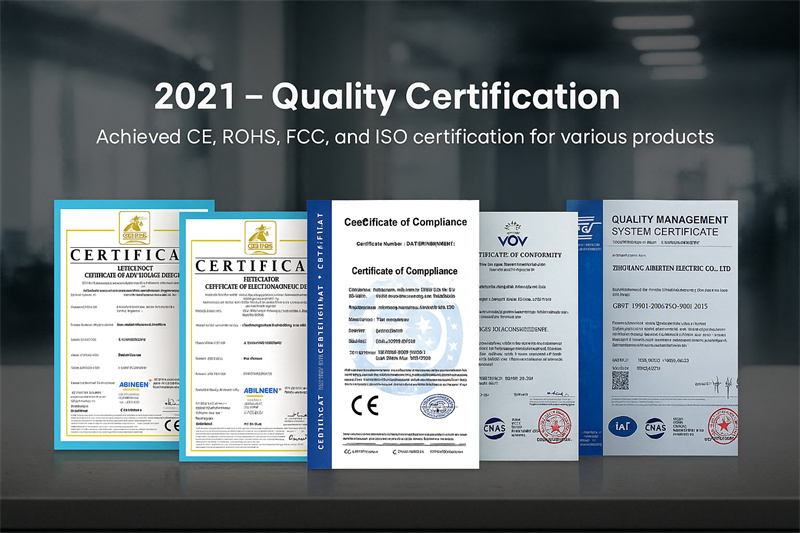Click the QR code on quality management certificate
The height and width of the screenshot is (533, 800).
pyautogui.click(x=620, y=380)
